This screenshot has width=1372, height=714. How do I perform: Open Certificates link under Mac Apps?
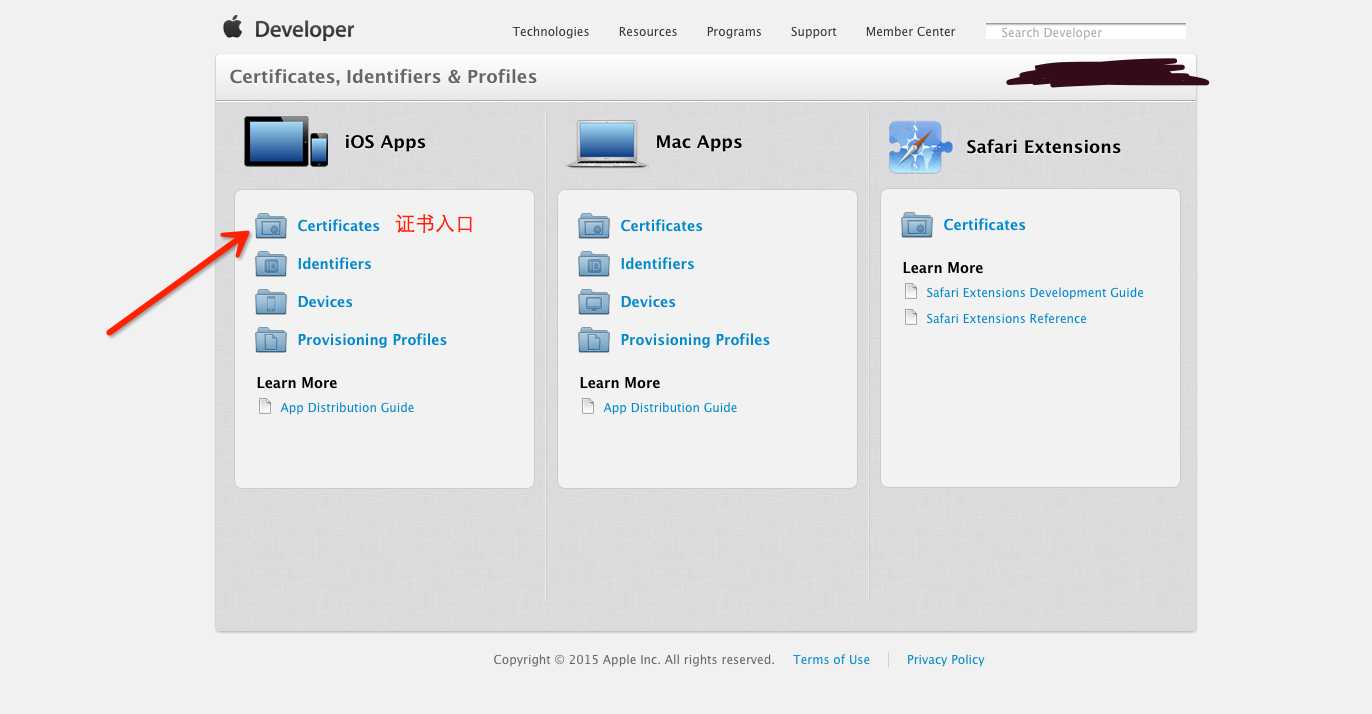pos(662,226)
